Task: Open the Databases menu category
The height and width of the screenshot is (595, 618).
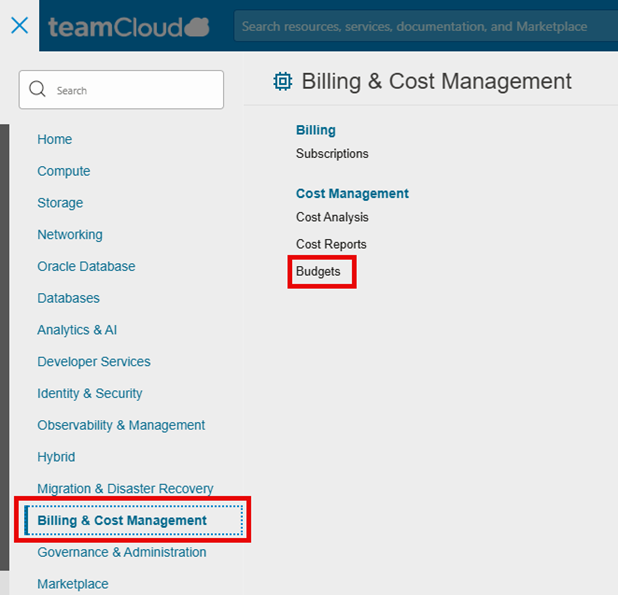Action: click(68, 298)
